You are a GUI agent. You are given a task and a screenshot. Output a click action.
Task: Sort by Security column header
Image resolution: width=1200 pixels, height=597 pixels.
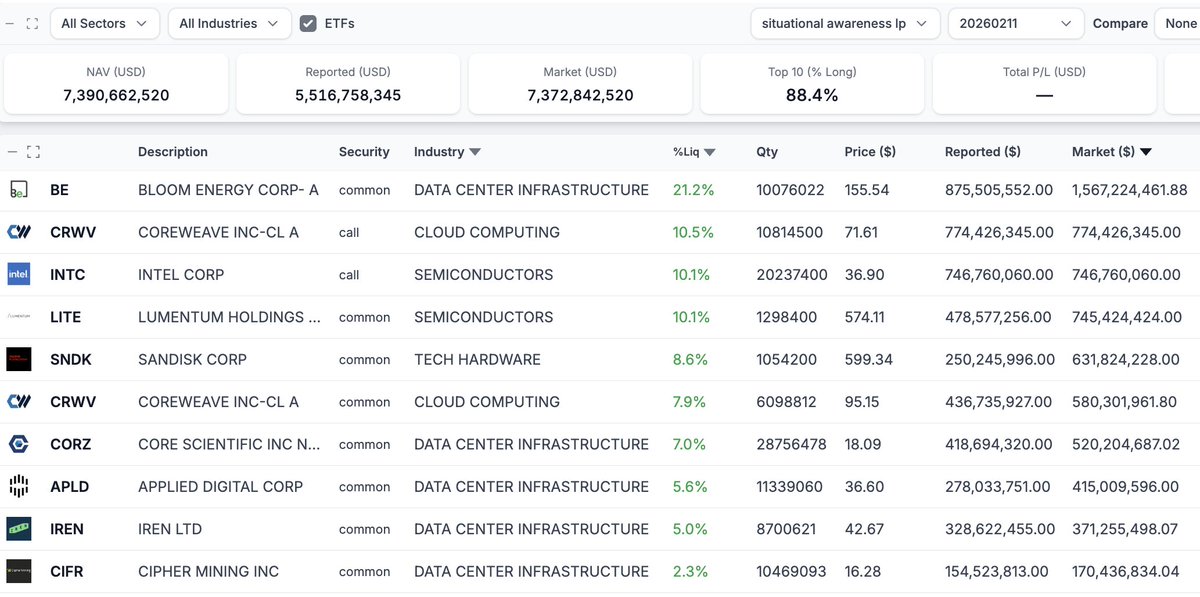pyautogui.click(x=364, y=152)
